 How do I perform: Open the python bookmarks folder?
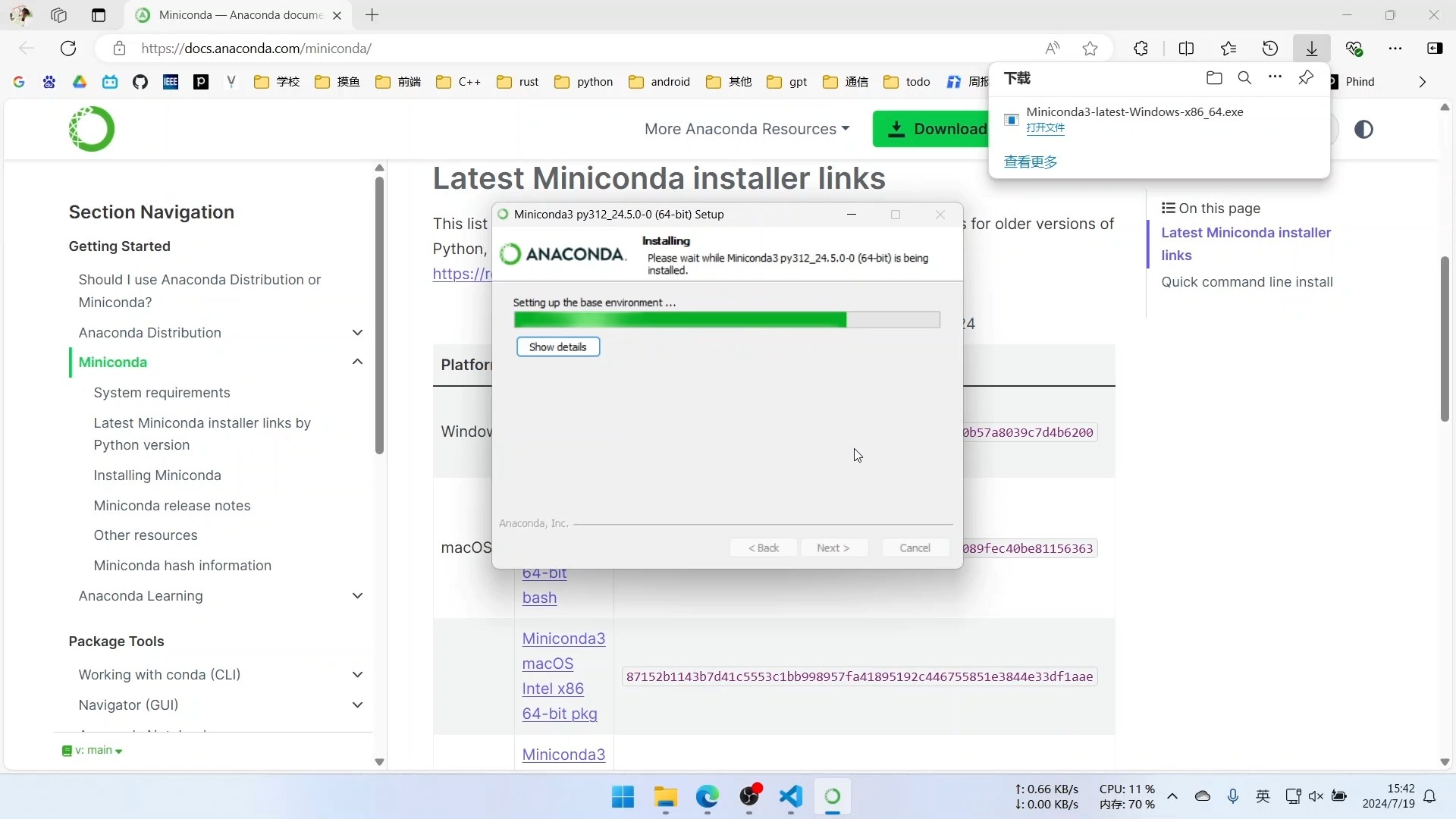pyautogui.click(x=584, y=82)
